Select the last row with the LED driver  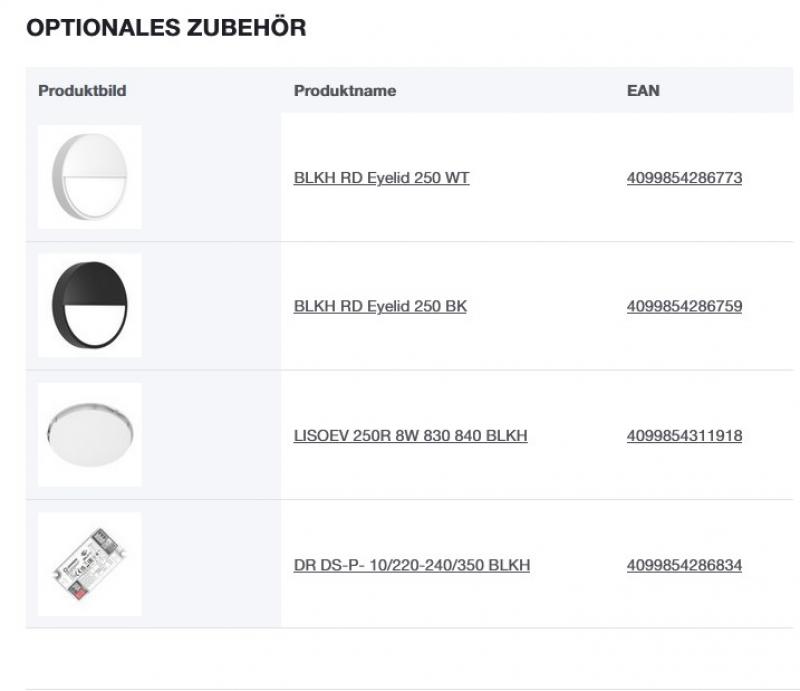click(x=400, y=566)
